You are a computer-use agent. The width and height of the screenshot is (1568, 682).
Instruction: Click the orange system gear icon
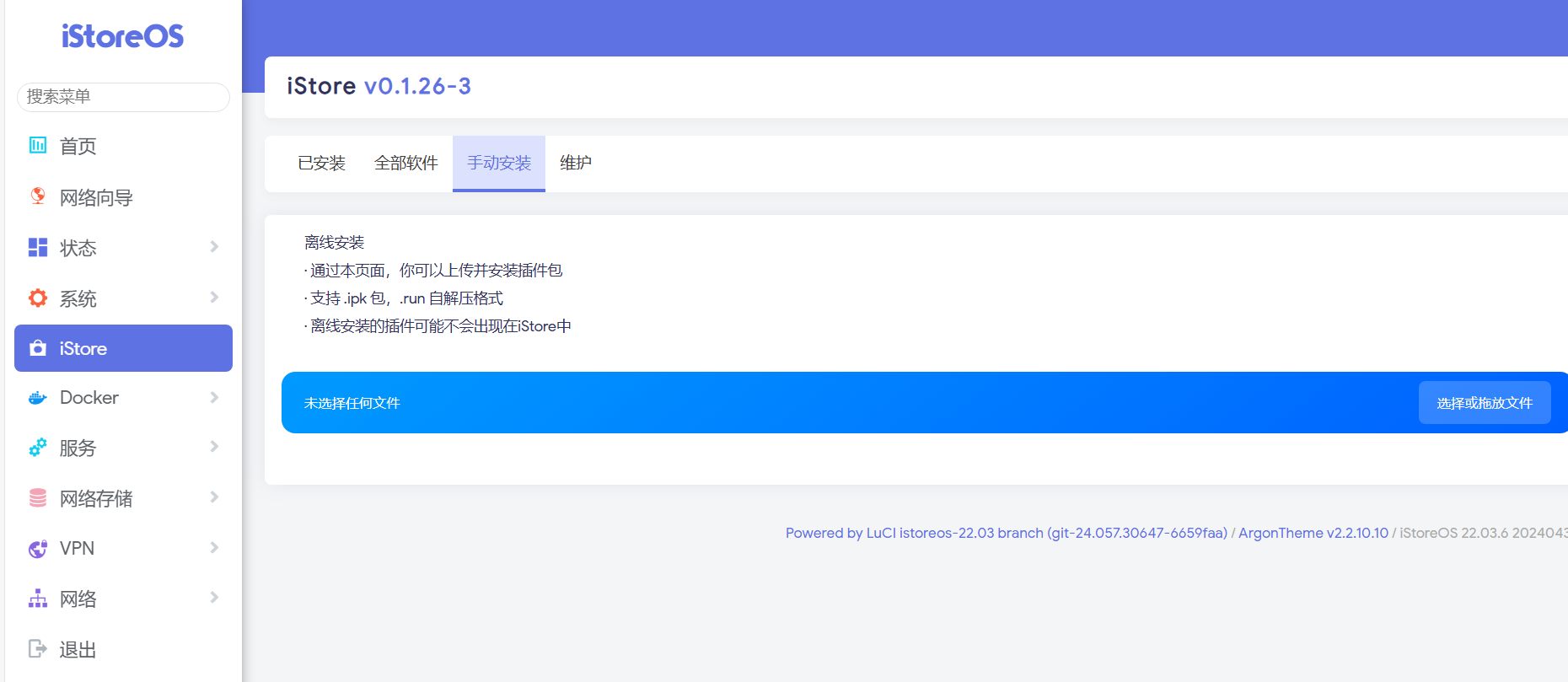tap(38, 298)
